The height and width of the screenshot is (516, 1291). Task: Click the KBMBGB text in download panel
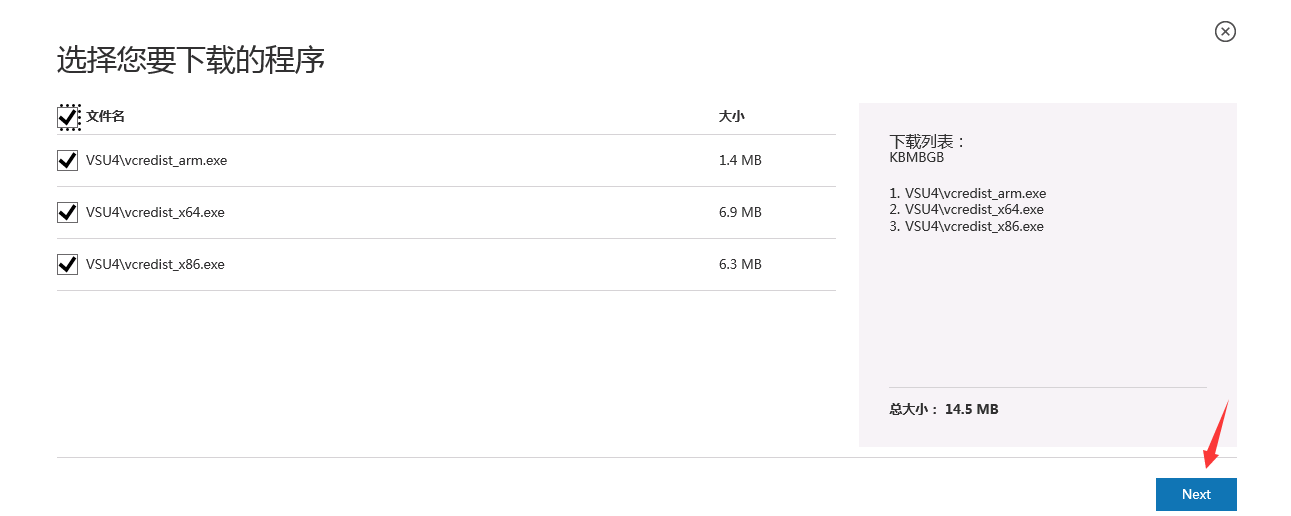pos(917,157)
